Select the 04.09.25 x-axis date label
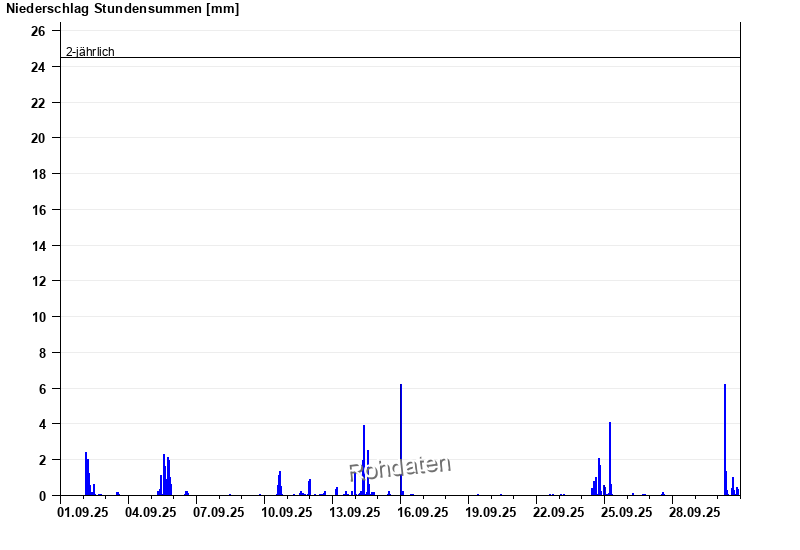 point(151,512)
